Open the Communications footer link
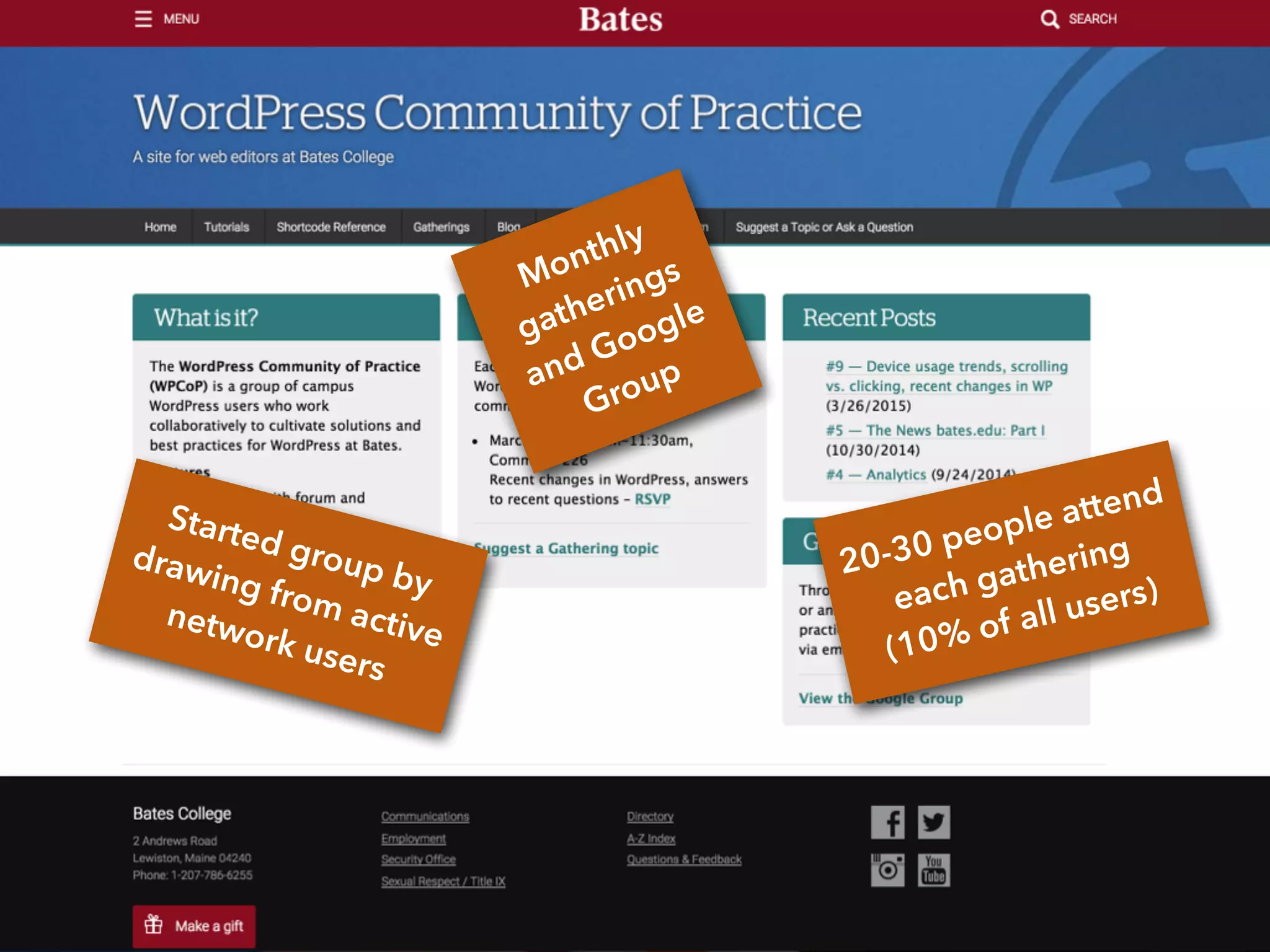The image size is (1270, 952). 425,816
